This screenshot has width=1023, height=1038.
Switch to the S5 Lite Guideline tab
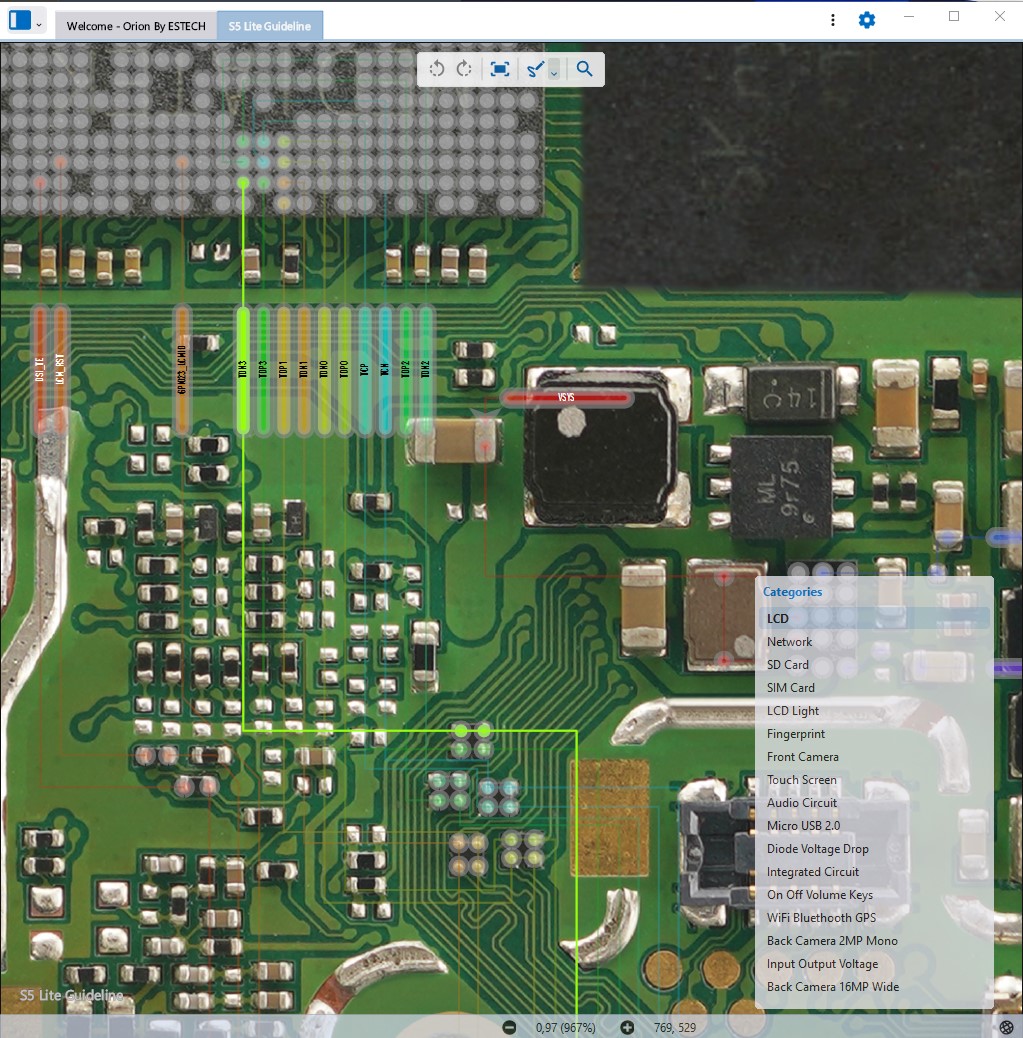[269, 26]
